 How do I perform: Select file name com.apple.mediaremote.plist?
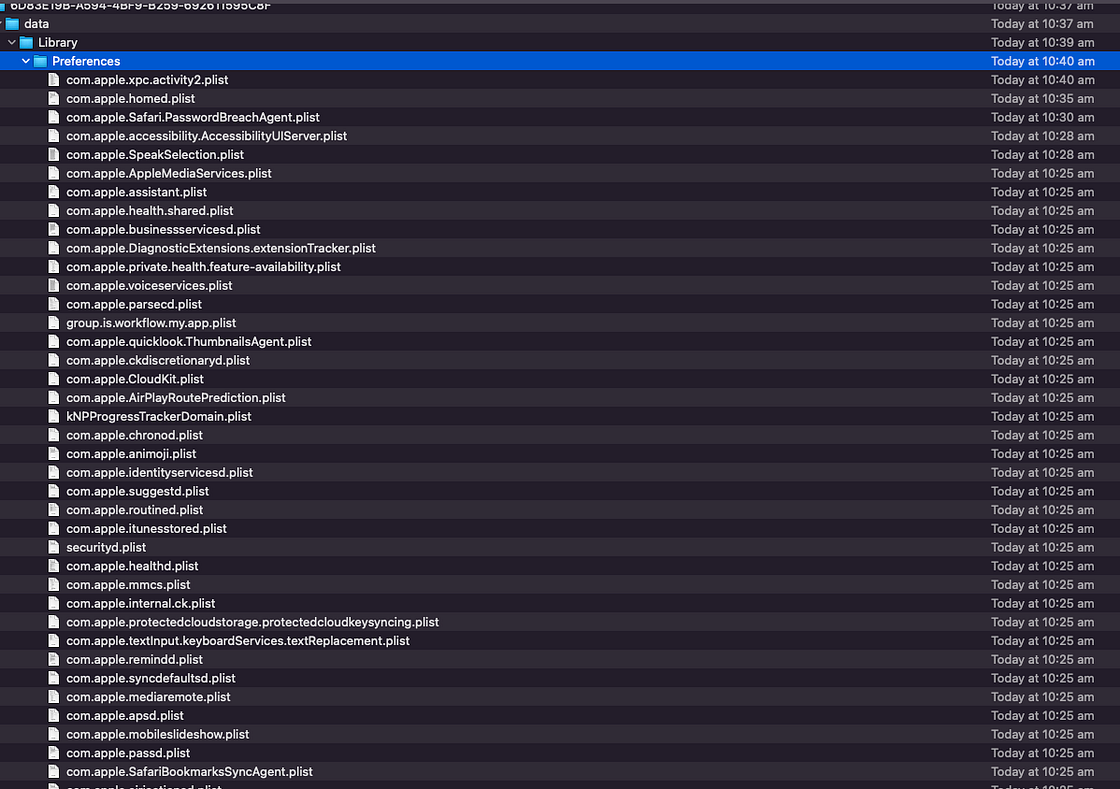click(148, 697)
